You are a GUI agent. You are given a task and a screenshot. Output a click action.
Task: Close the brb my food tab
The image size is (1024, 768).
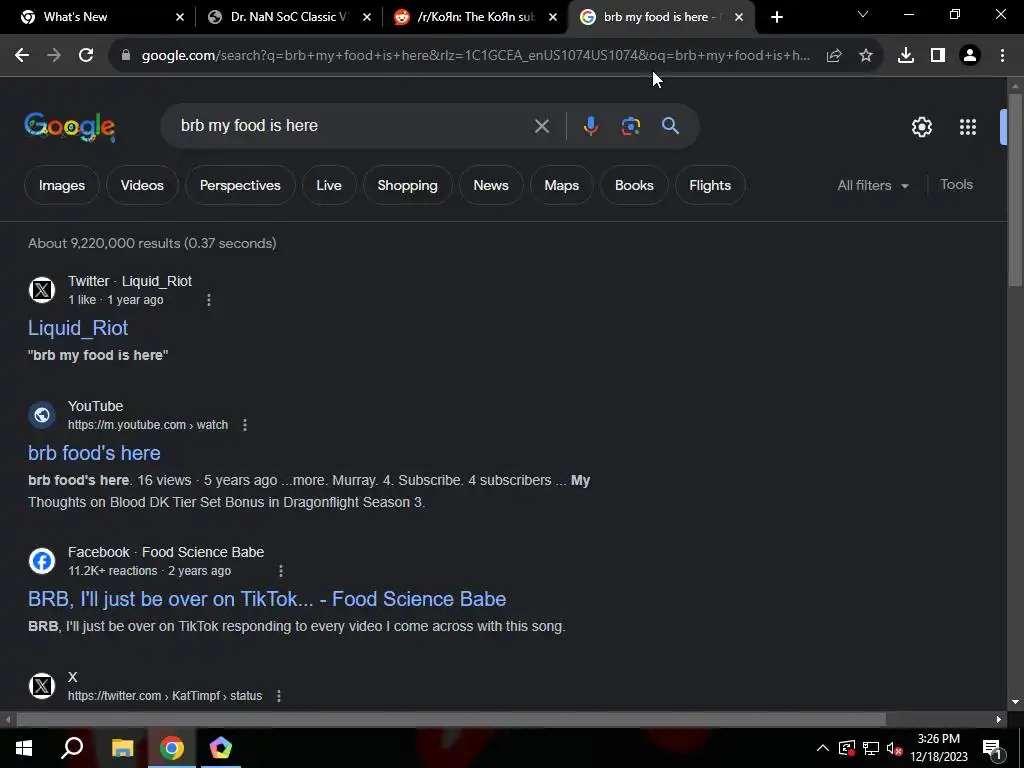click(x=739, y=17)
